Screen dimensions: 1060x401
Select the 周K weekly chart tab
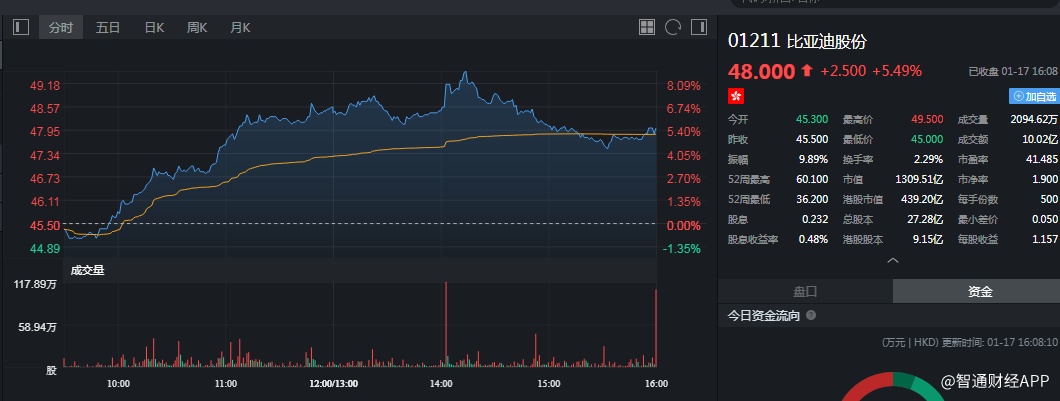(x=197, y=27)
